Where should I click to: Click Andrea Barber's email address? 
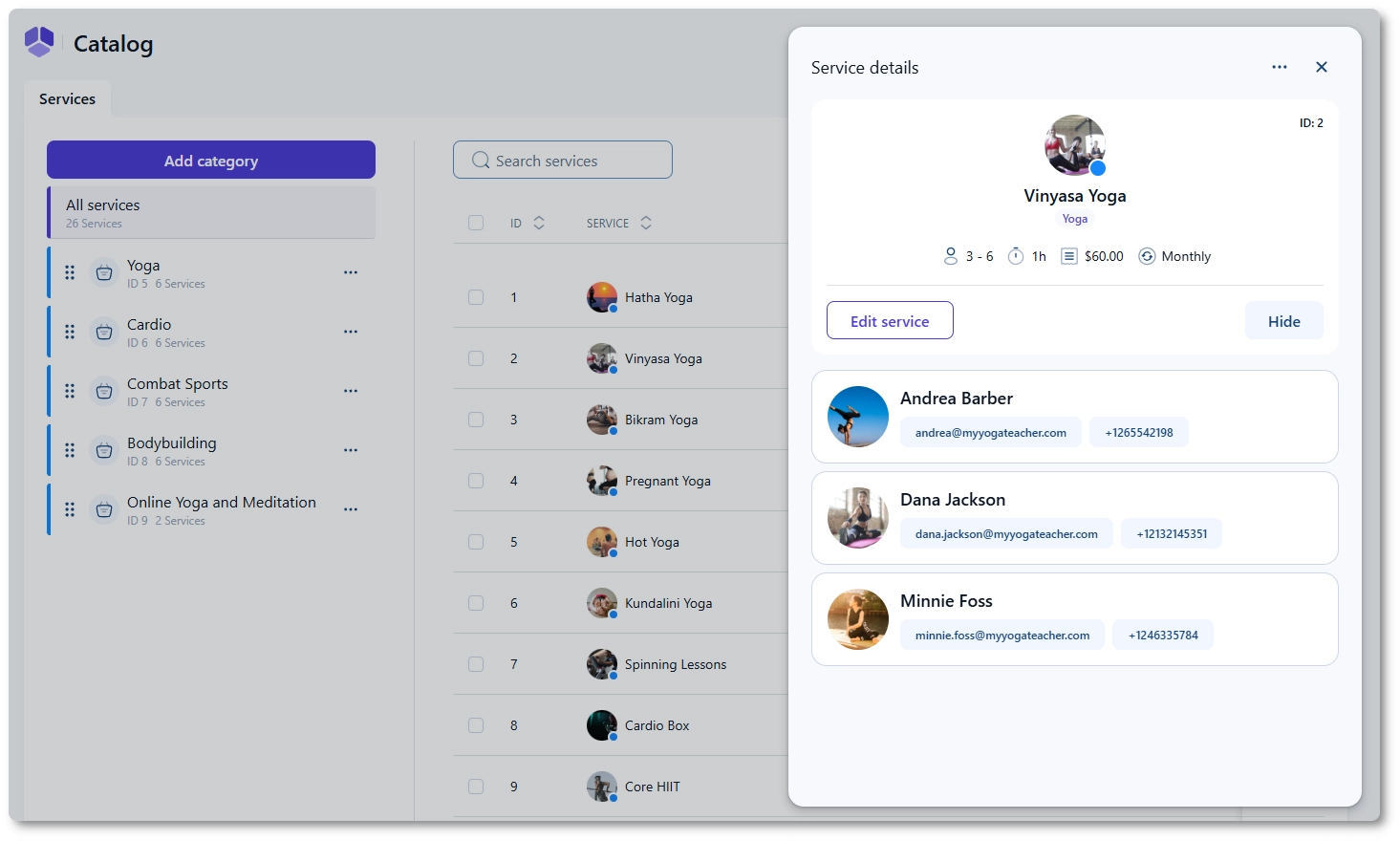(x=990, y=432)
